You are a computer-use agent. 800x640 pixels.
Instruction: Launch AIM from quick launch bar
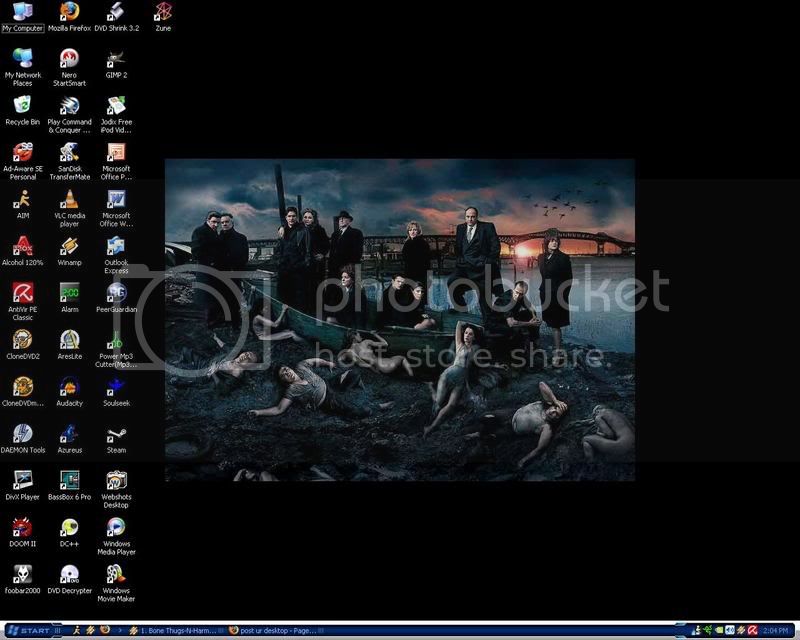point(77,630)
